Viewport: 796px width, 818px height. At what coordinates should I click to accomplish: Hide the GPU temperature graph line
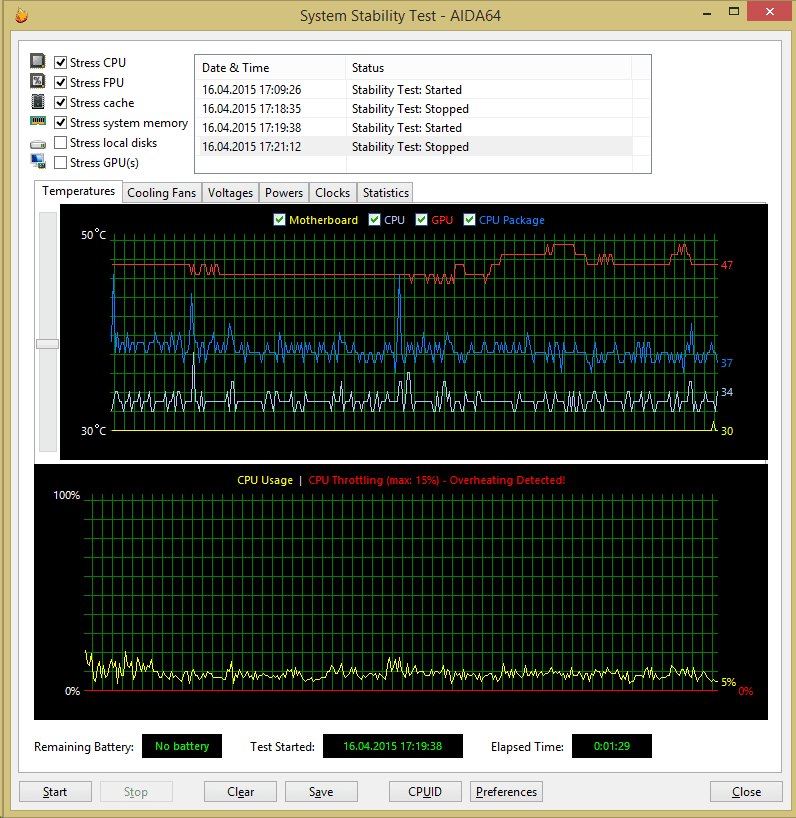[x=421, y=220]
